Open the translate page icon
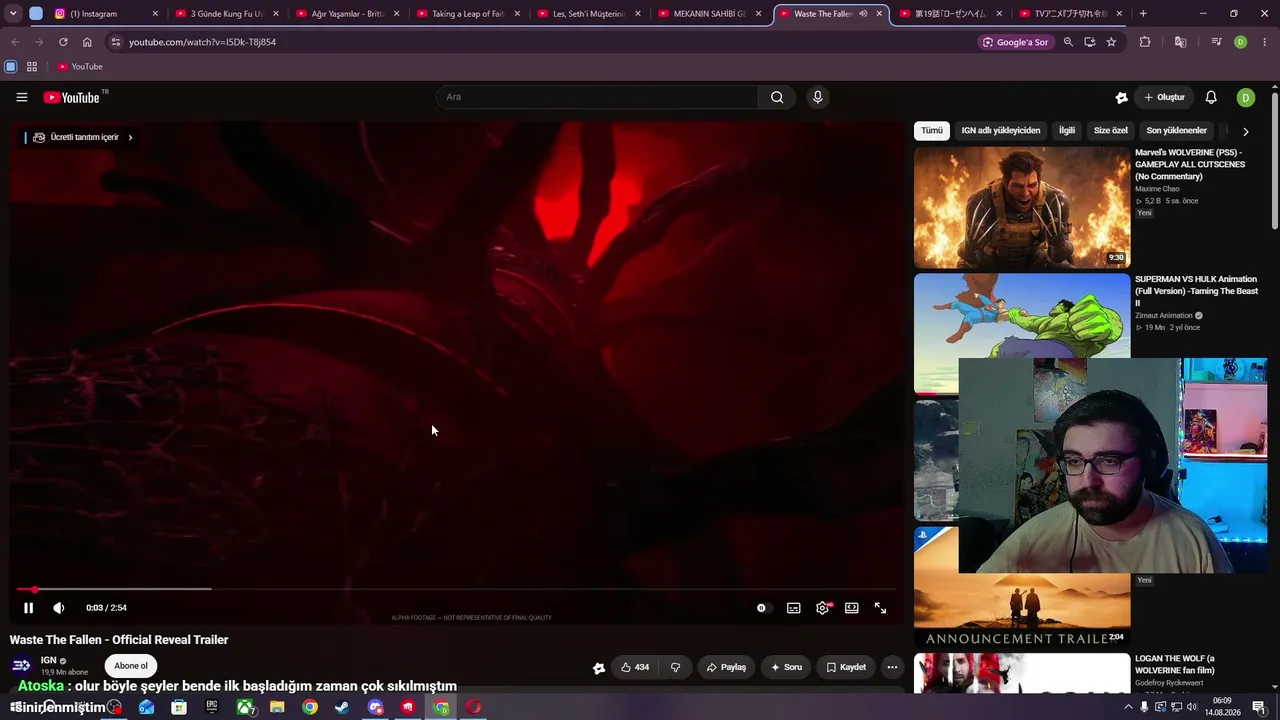The image size is (1280, 720). (x=1181, y=42)
